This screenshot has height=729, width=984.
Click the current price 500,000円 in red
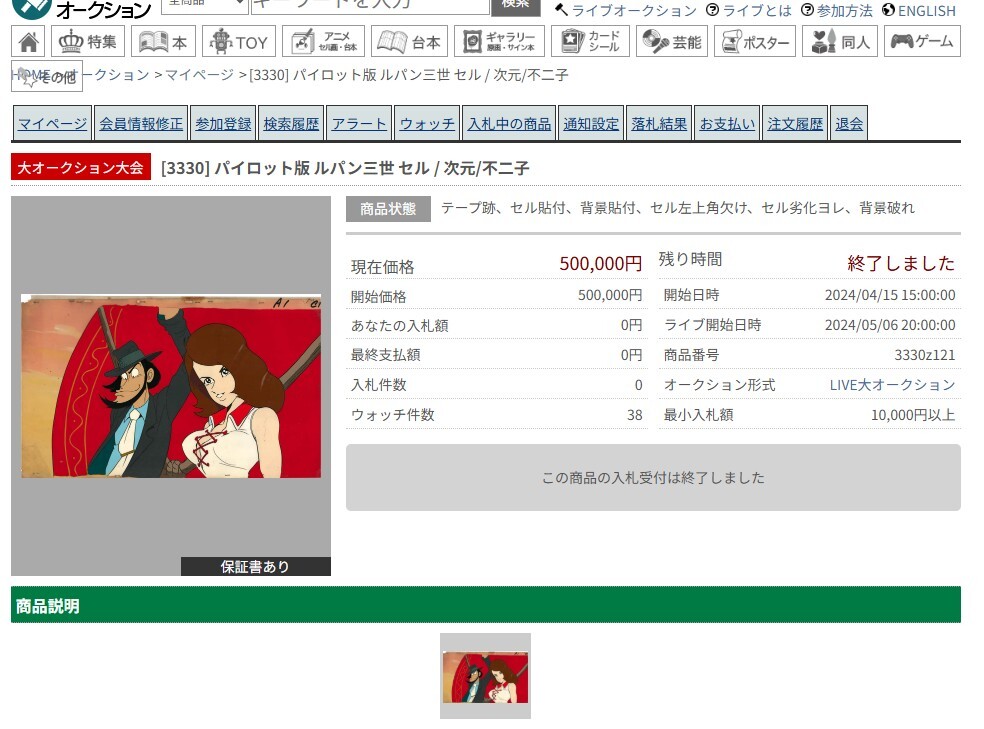(x=601, y=263)
